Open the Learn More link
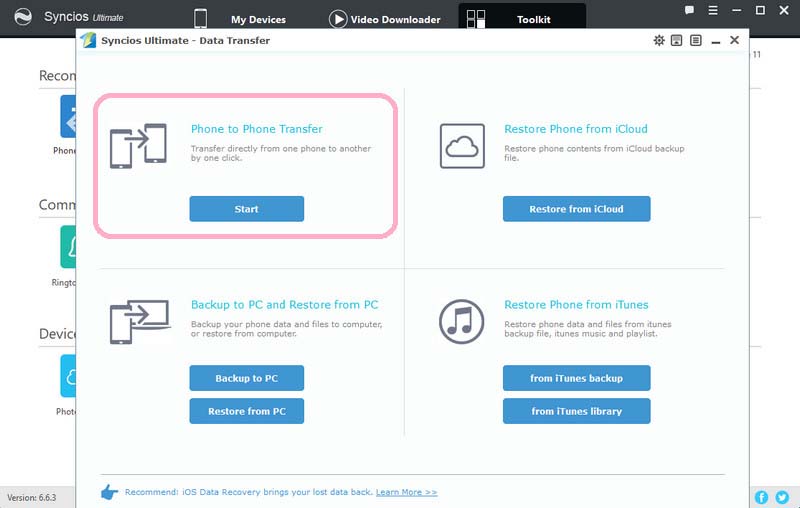 [x=407, y=492]
